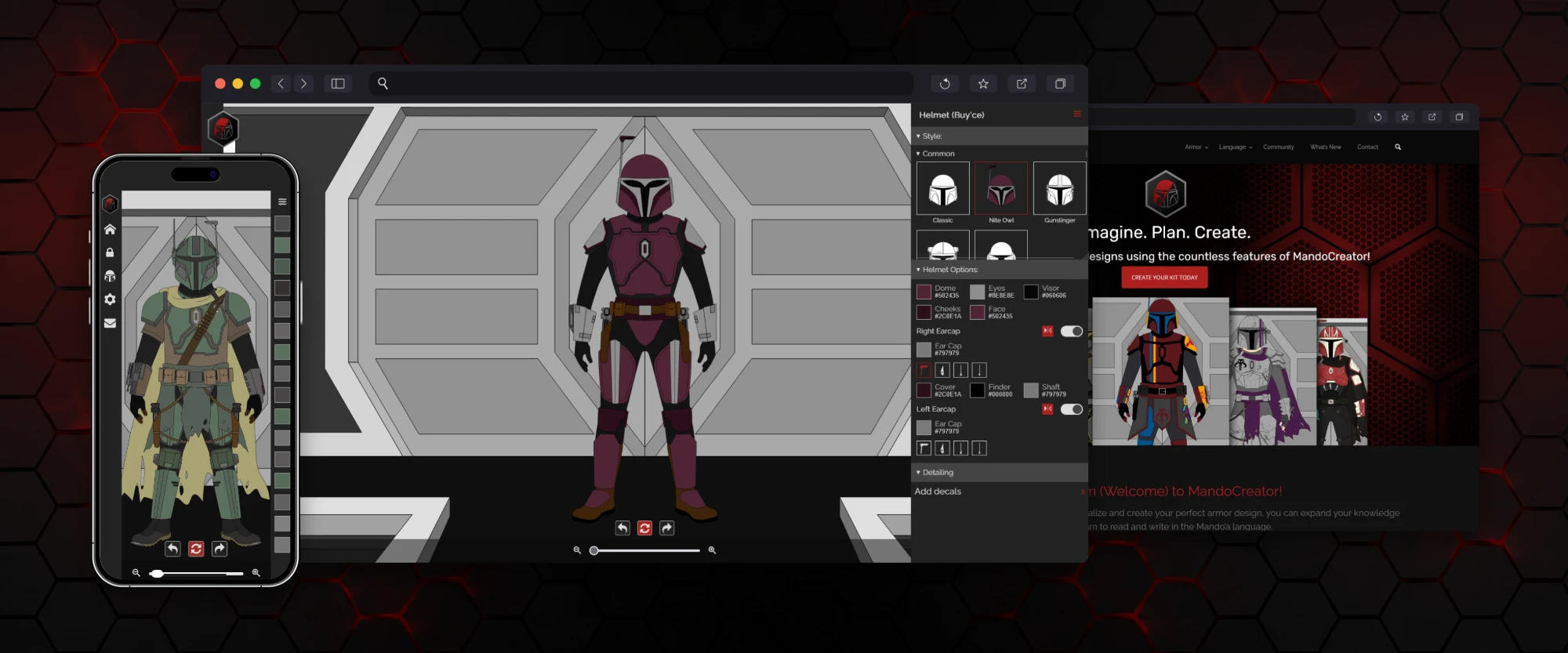
Task: Click the red reset button below the maroon armor
Action: [x=644, y=528]
